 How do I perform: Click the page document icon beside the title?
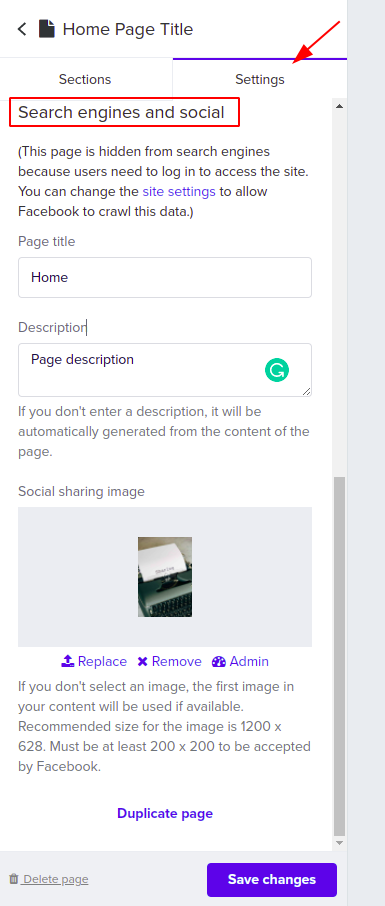pos(47,29)
